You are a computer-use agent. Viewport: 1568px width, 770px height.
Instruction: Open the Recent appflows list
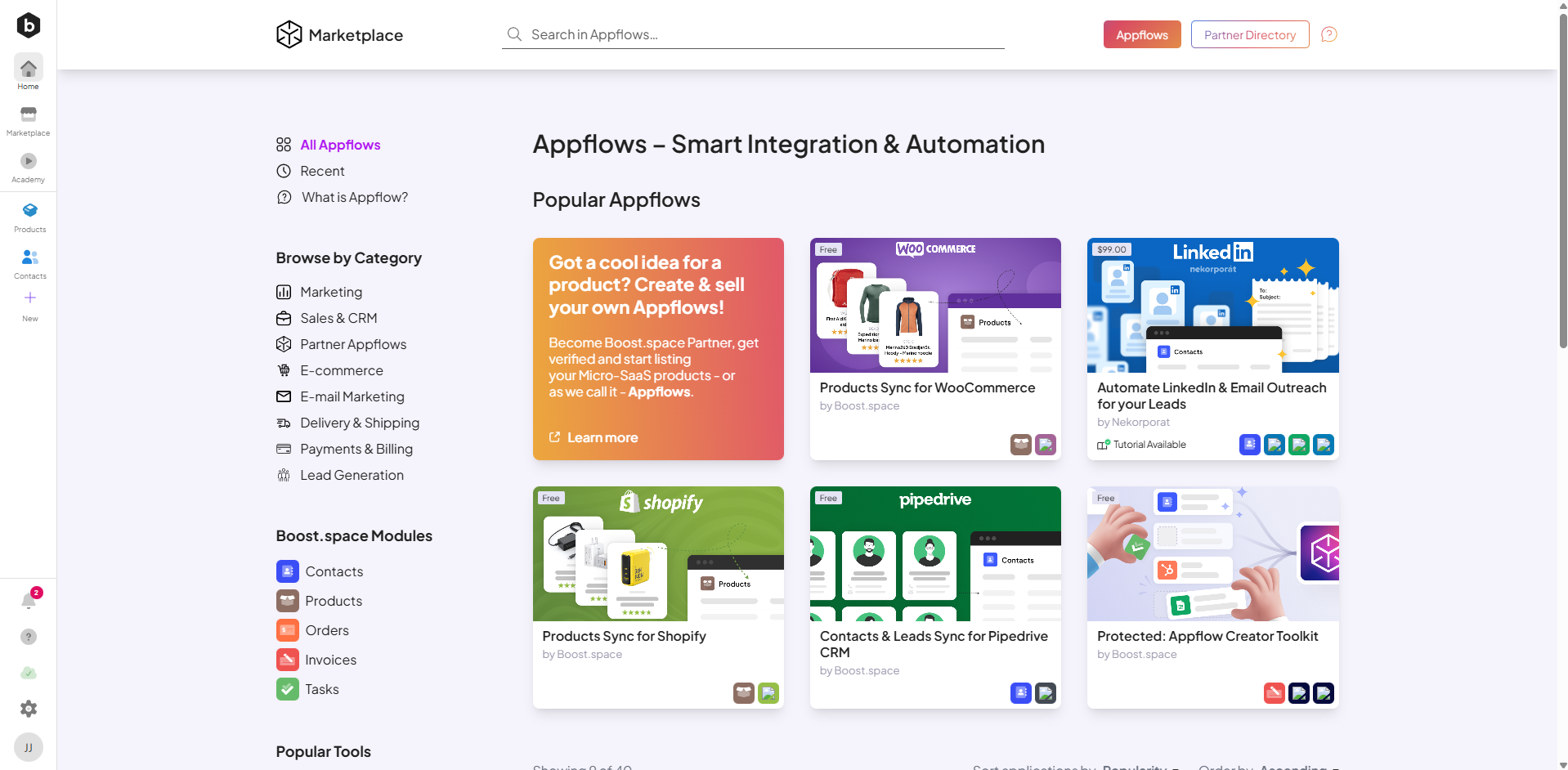tap(322, 171)
